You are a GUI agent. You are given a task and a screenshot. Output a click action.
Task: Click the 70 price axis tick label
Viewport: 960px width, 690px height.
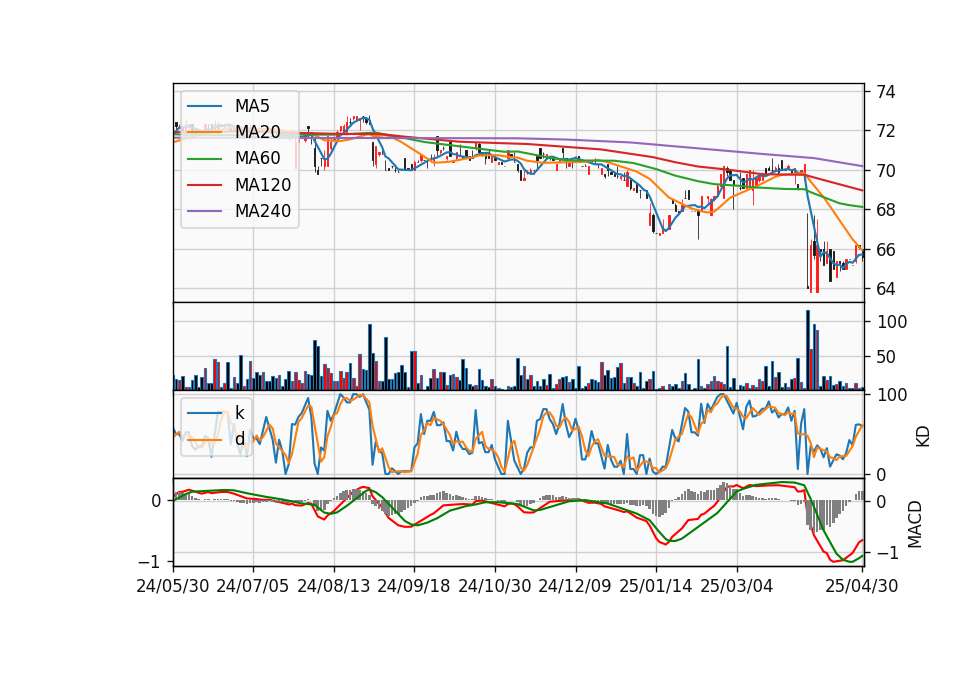(x=886, y=171)
